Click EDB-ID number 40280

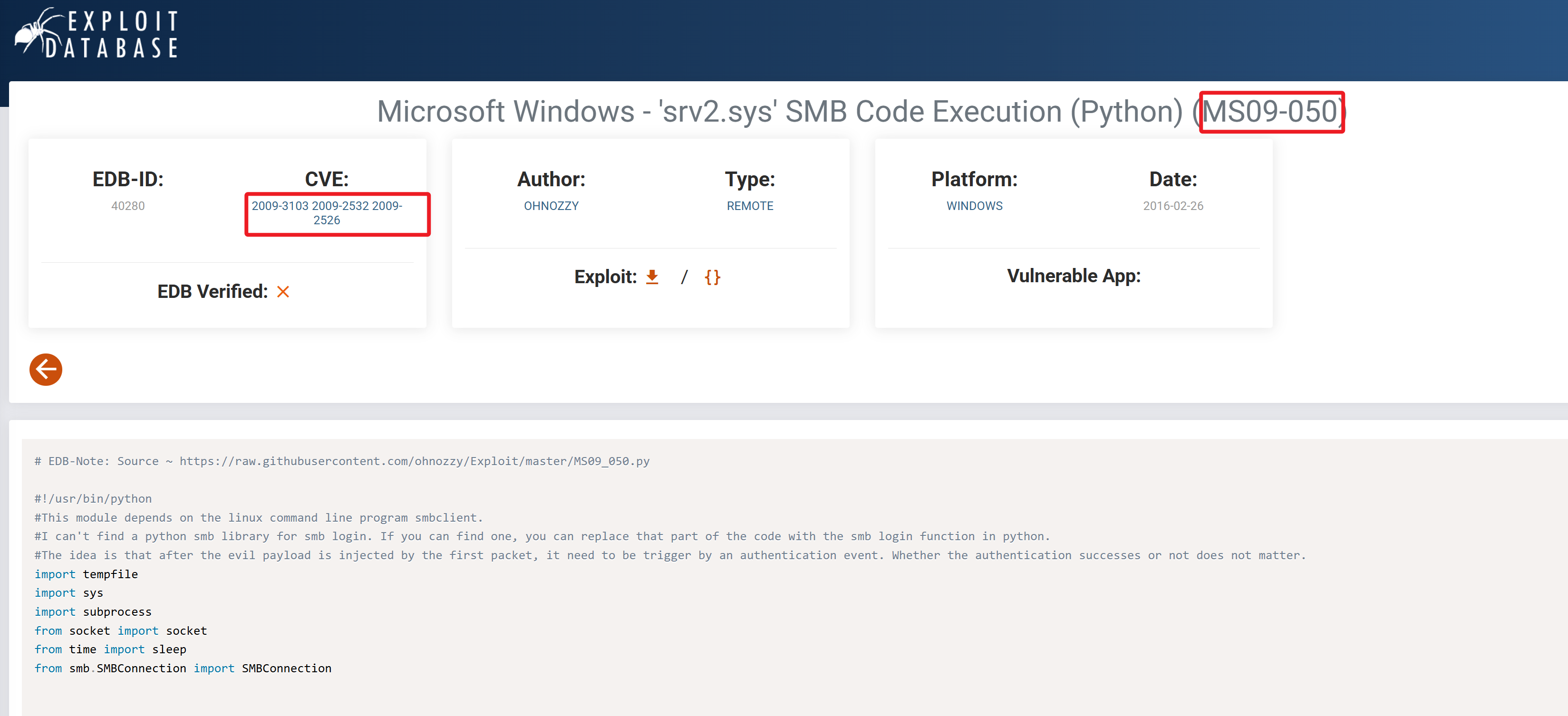[x=128, y=206]
